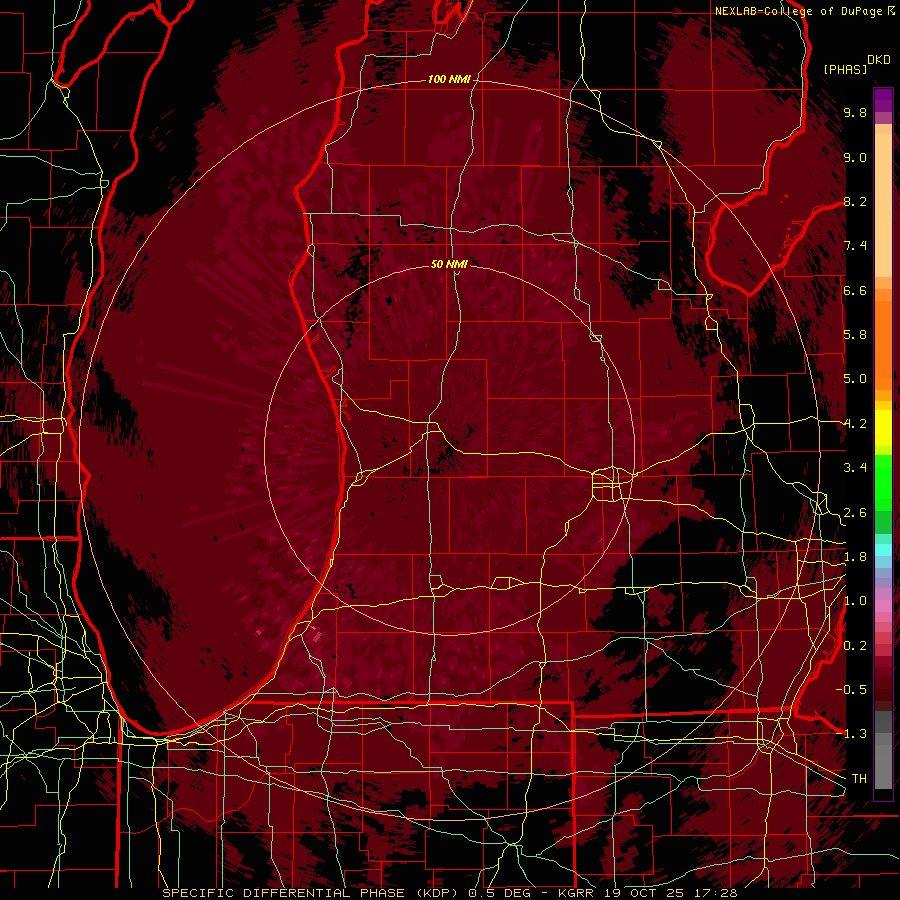The width and height of the screenshot is (900, 900).
Task: Select the 8.2 value on the scale
Action: [x=855, y=201]
